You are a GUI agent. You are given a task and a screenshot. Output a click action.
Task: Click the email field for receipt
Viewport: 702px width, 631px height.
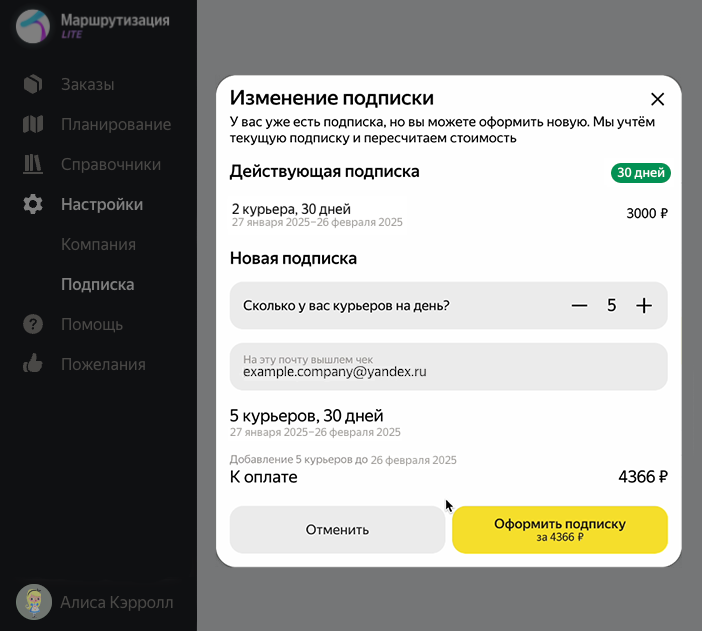tap(448, 366)
